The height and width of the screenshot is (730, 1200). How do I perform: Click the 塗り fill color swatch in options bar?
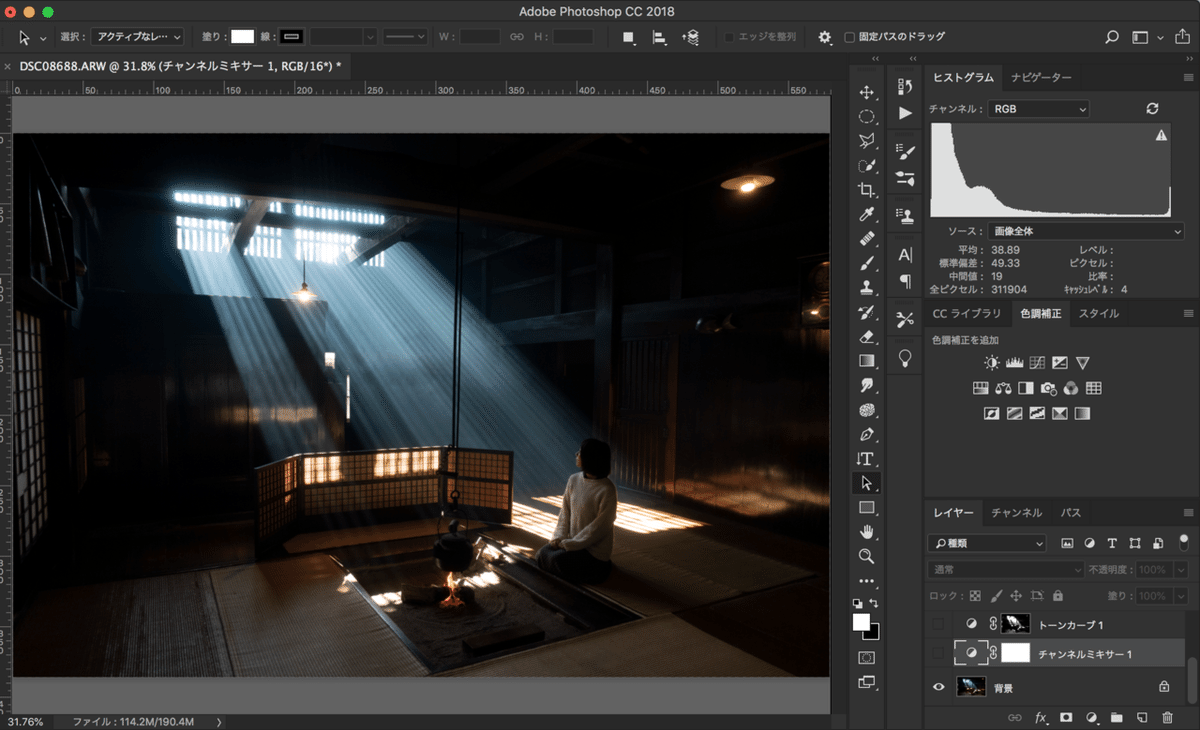coord(243,37)
